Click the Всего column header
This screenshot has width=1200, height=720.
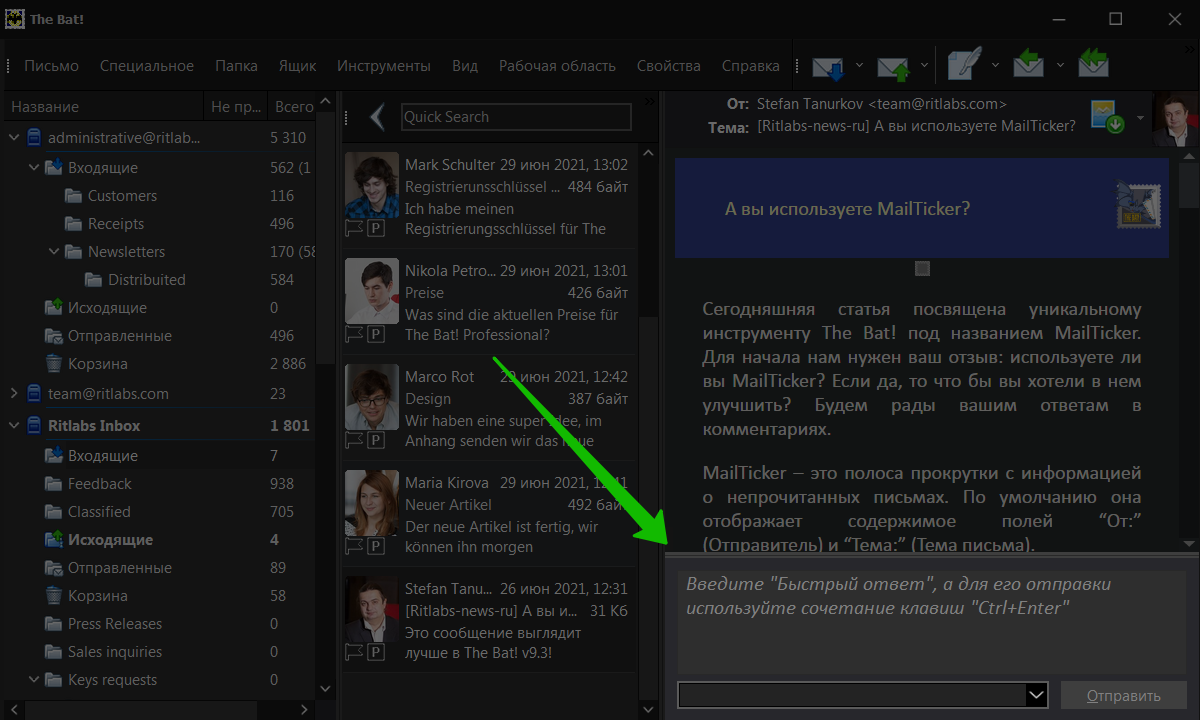pyautogui.click(x=294, y=107)
